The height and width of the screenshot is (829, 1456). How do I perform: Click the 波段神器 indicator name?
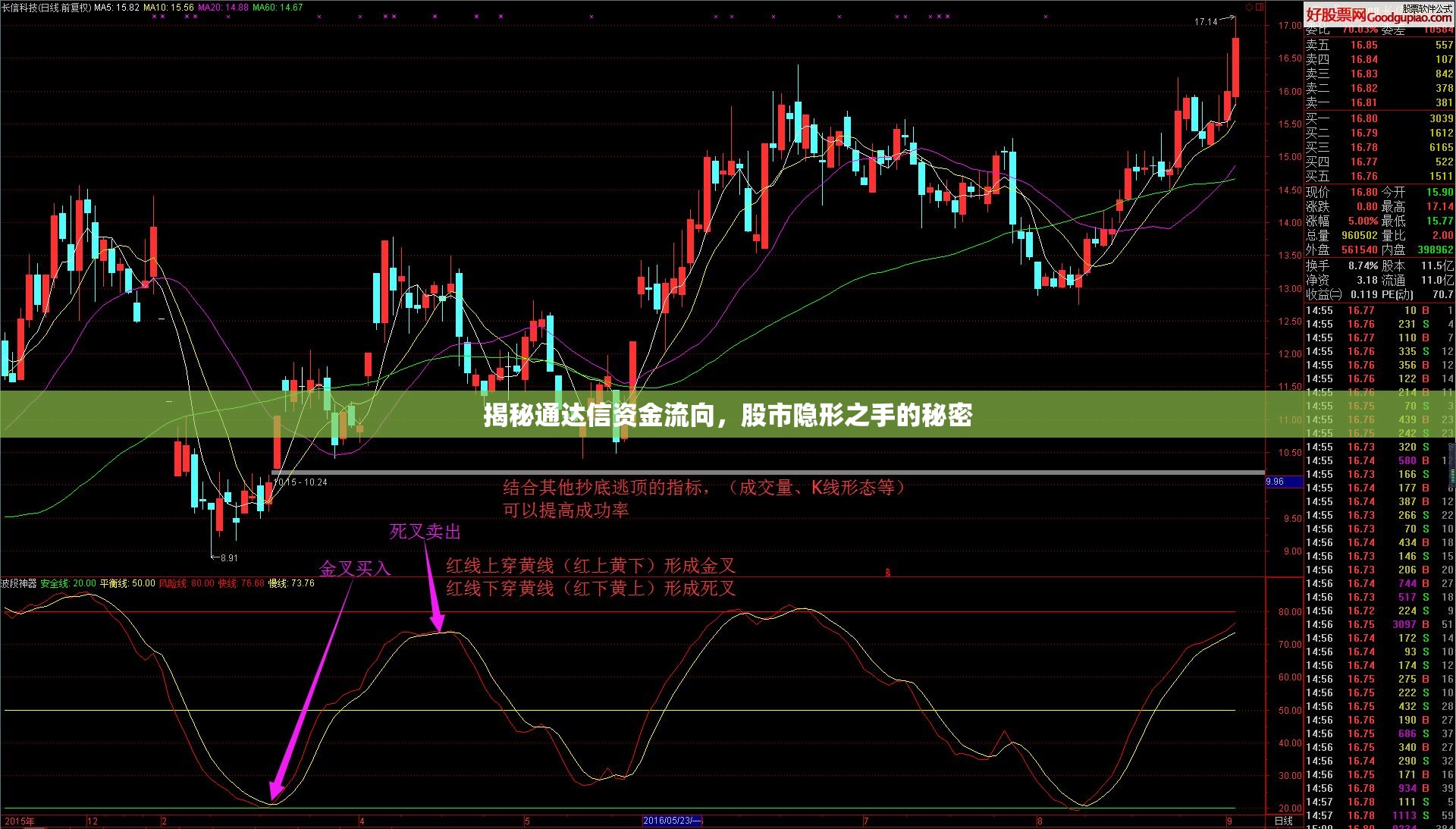(x=19, y=583)
